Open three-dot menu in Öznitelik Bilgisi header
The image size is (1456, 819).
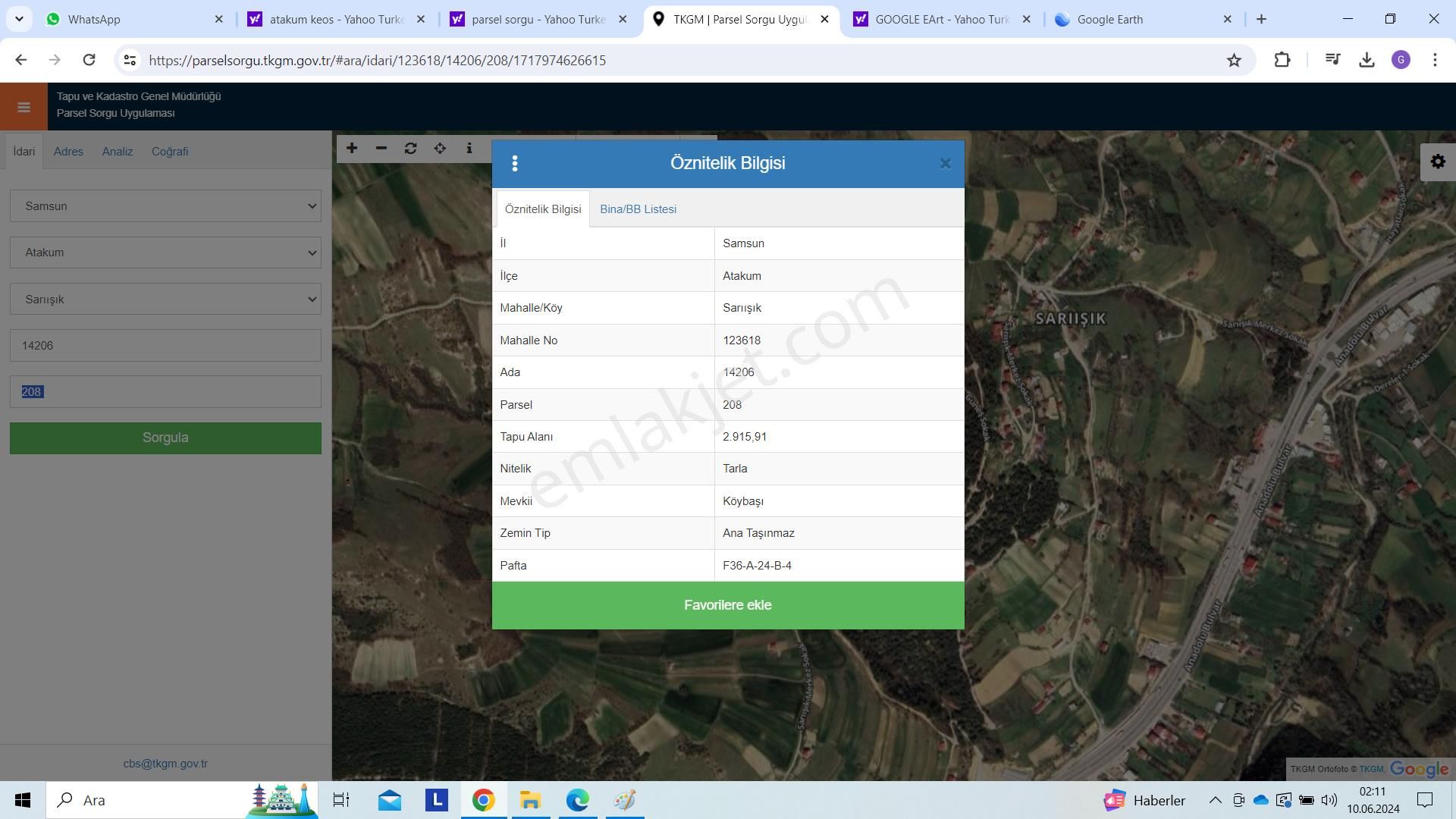pyautogui.click(x=515, y=164)
